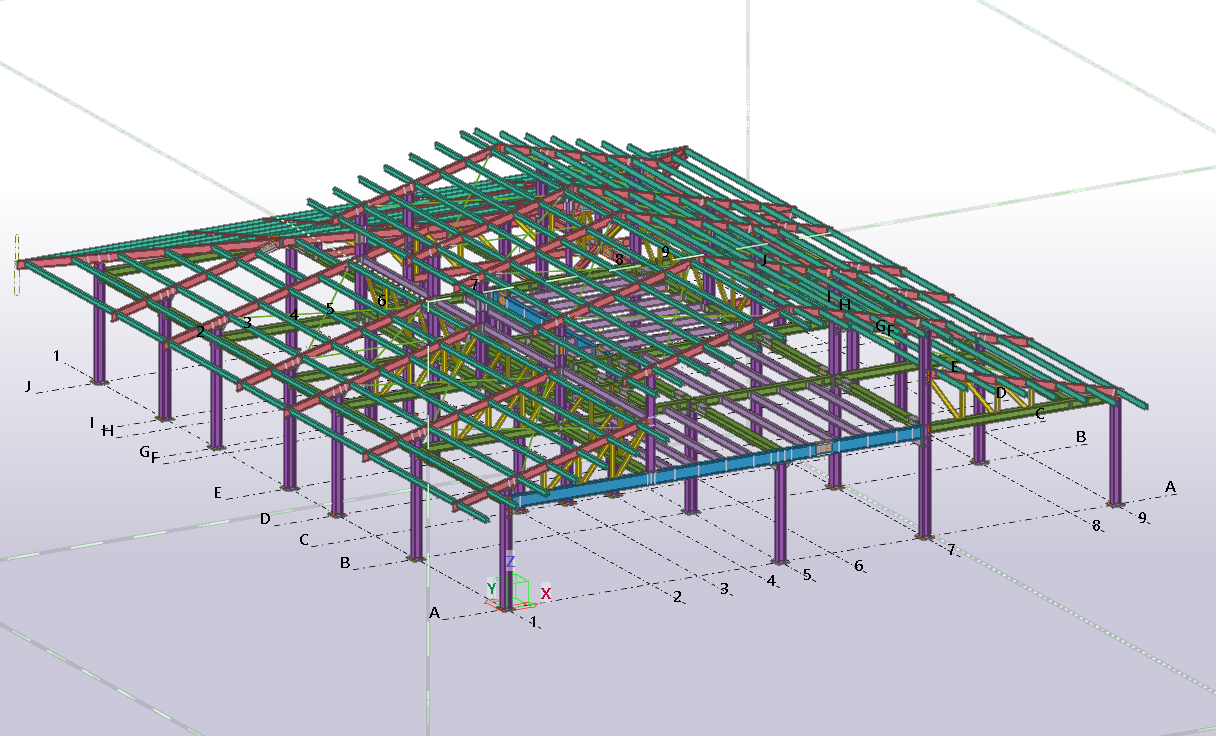Image resolution: width=1216 pixels, height=736 pixels.
Task: Click grid label C on the left side
Action: click(x=304, y=540)
